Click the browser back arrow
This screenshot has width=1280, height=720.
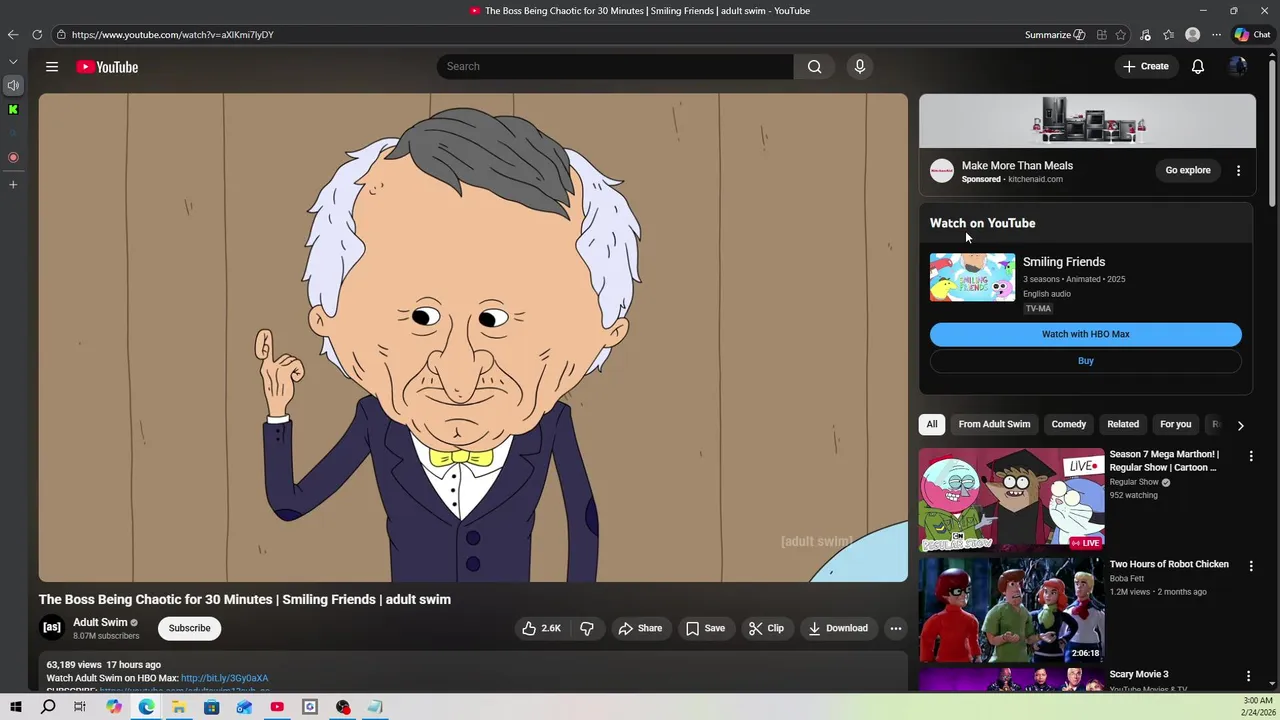(13, 35)
